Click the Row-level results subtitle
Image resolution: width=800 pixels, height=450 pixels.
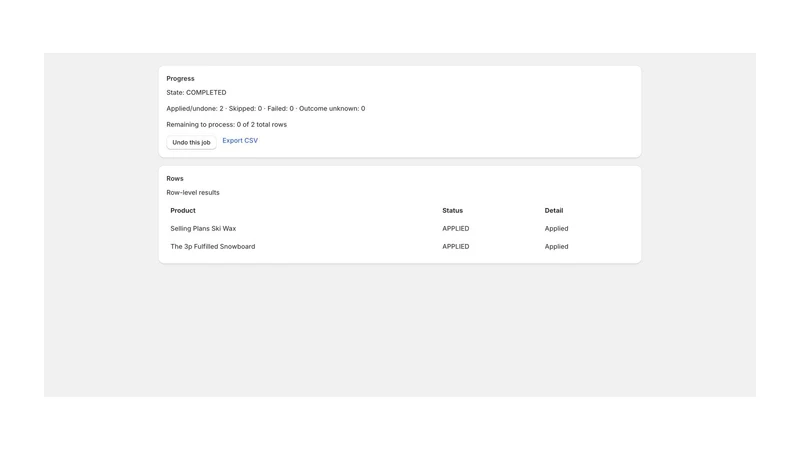pos(193,192)
